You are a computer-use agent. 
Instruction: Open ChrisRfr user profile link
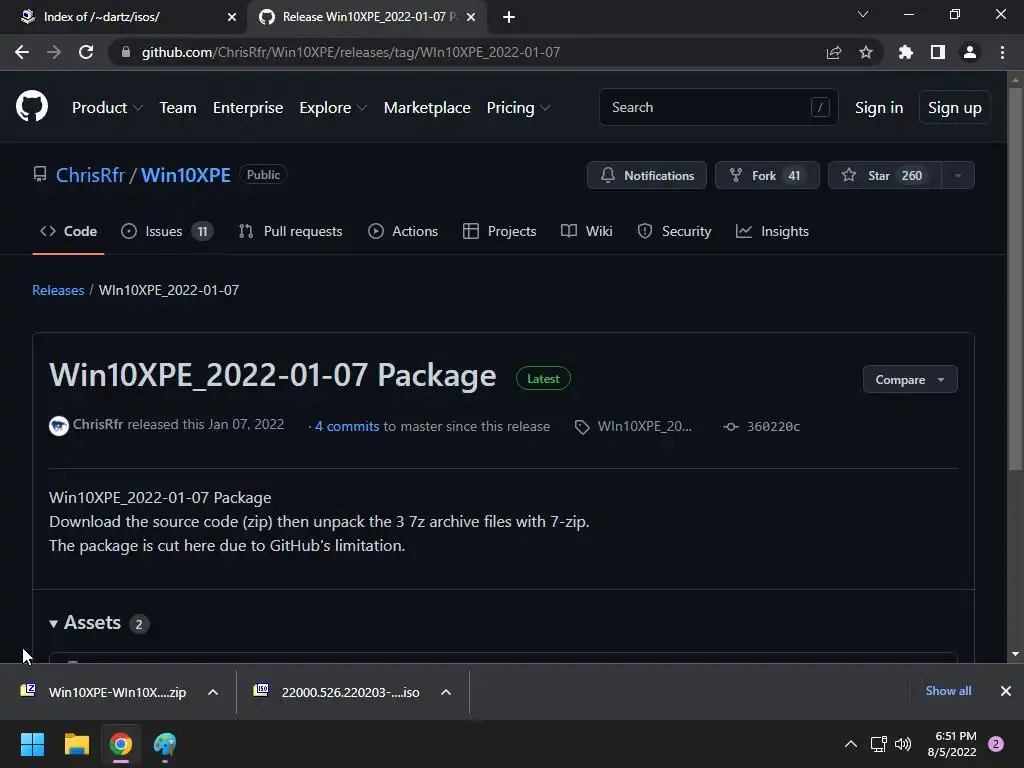(x=90, y=175)
